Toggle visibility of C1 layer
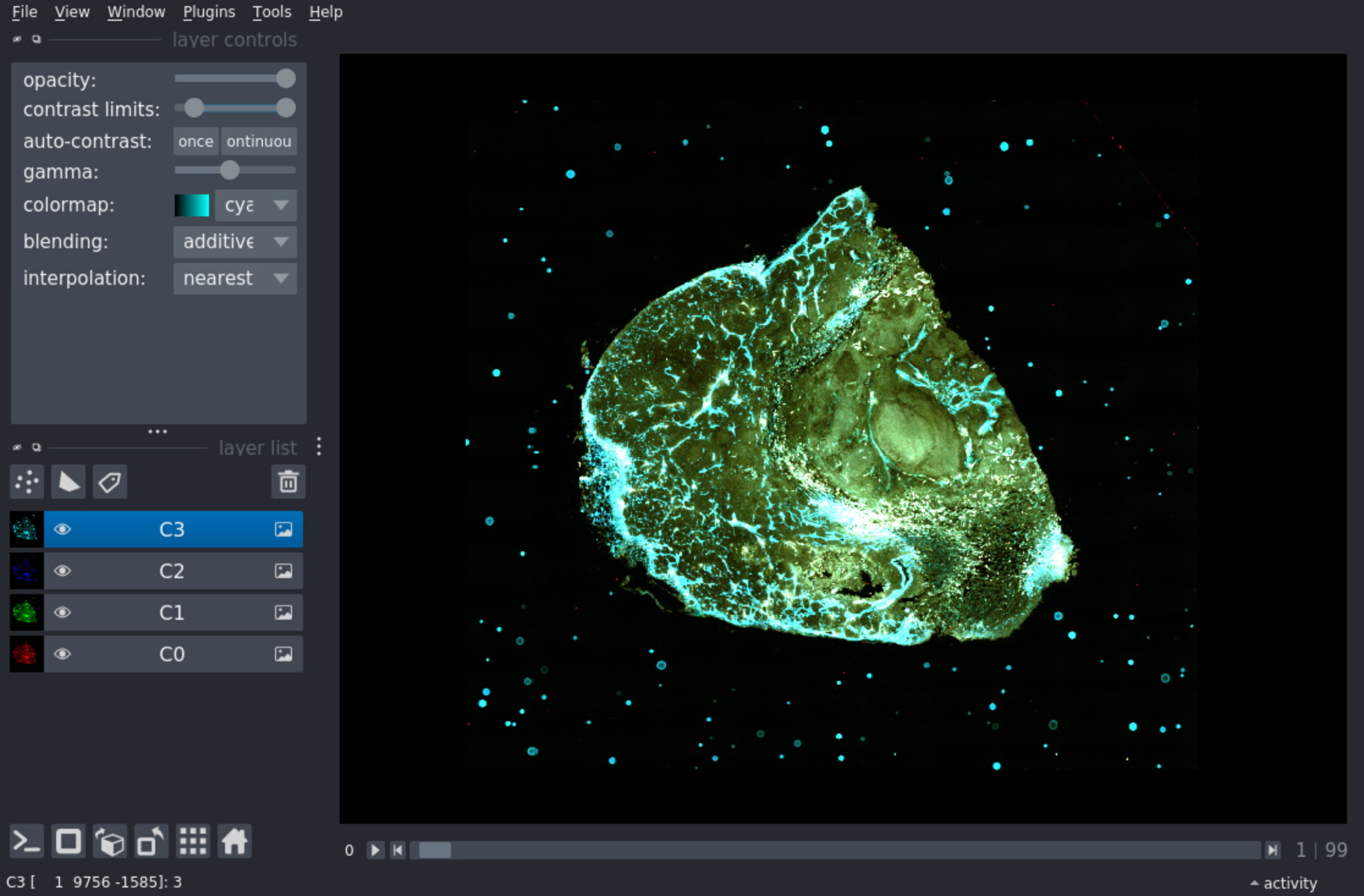Image resolution: width=1364 pixels, height=896 pixels. (62, 612)
